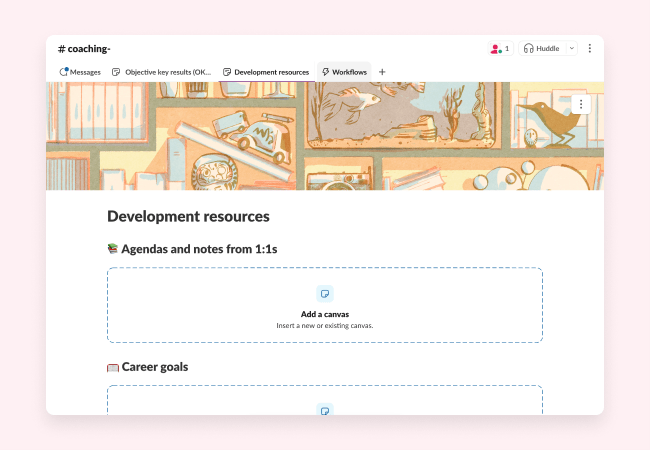Screen dimensions: 650x450
Task: Select the Development resources tab
Action: pos(265,72)
